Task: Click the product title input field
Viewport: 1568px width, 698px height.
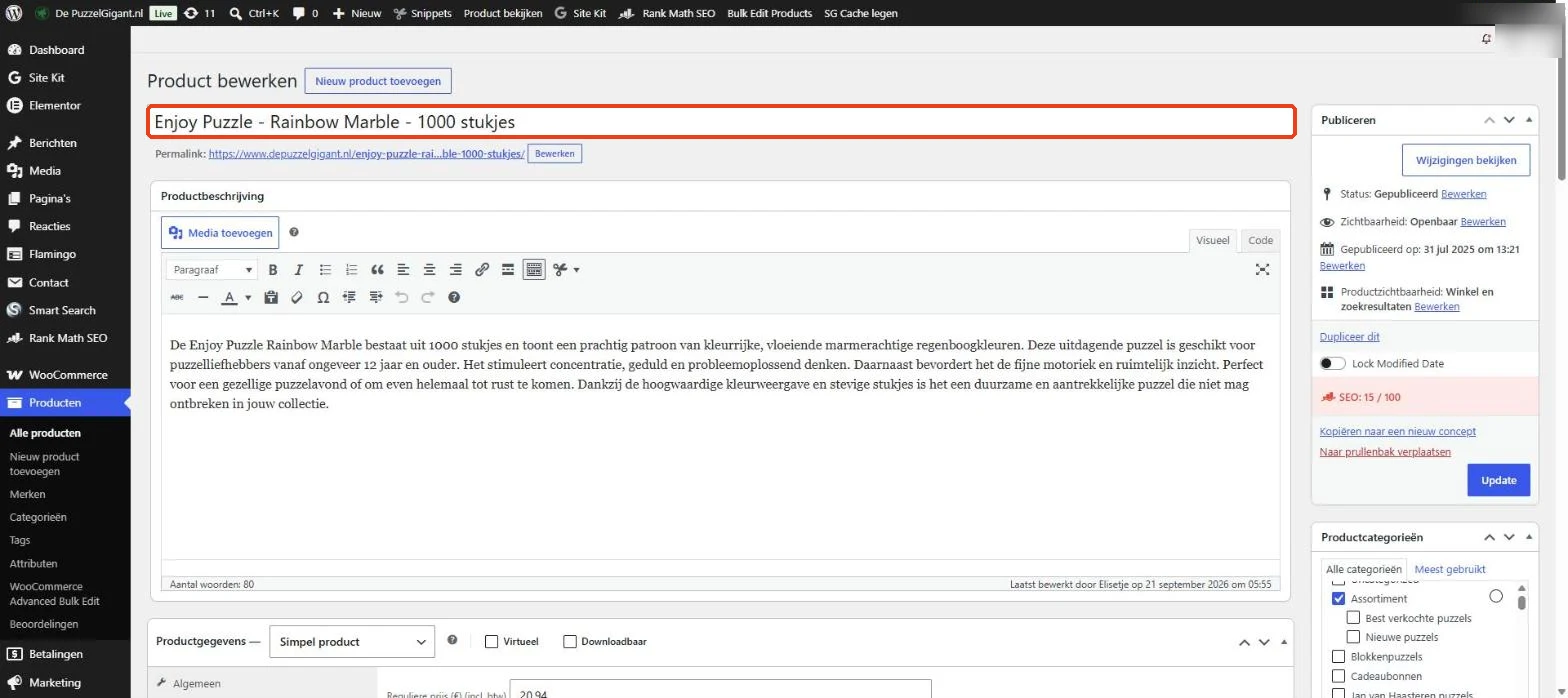Action: click(721, 122)
